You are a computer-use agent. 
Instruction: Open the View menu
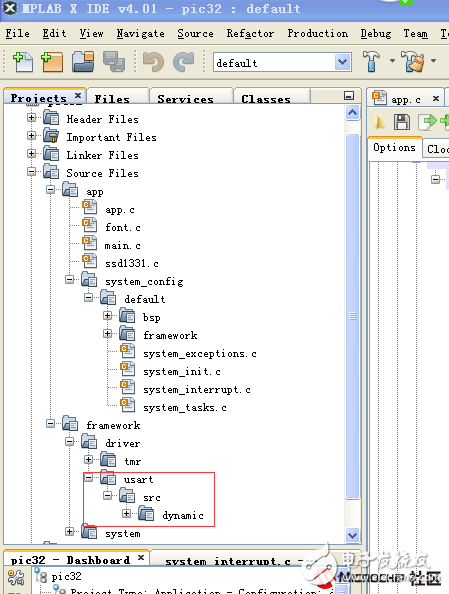[91, 33]
